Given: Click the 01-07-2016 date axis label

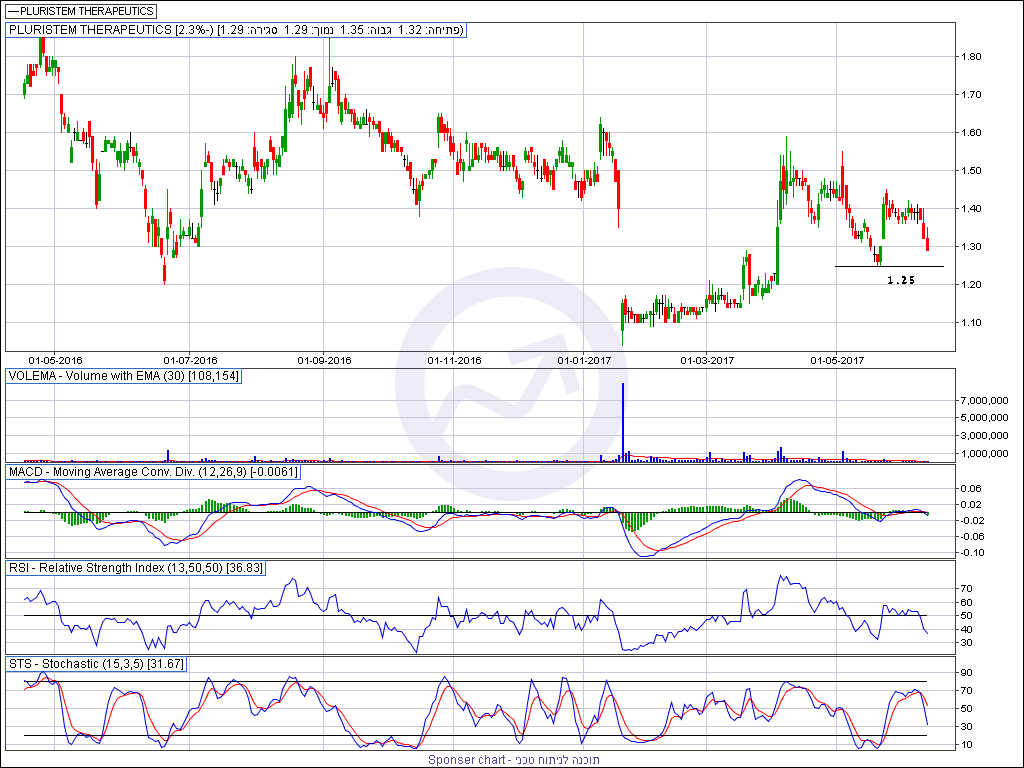Looking at the screenshot, I should (190, 360).
